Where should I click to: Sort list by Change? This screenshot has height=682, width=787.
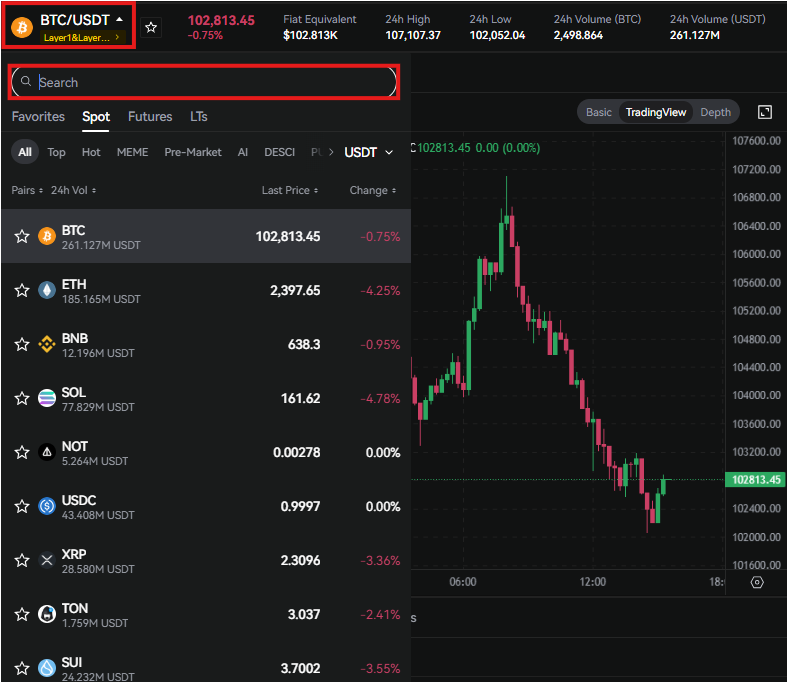click(x=373, y=190)
